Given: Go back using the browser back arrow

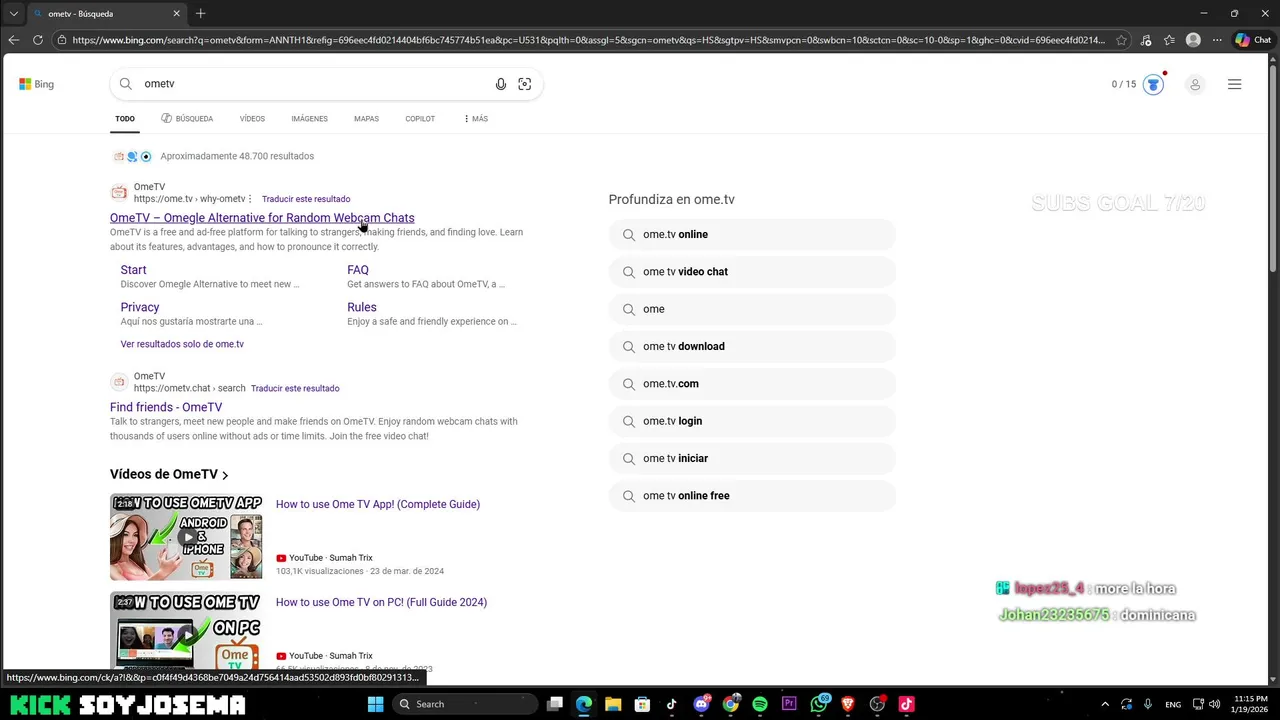Looking at the screenshot, I should [x=13, y=40].
